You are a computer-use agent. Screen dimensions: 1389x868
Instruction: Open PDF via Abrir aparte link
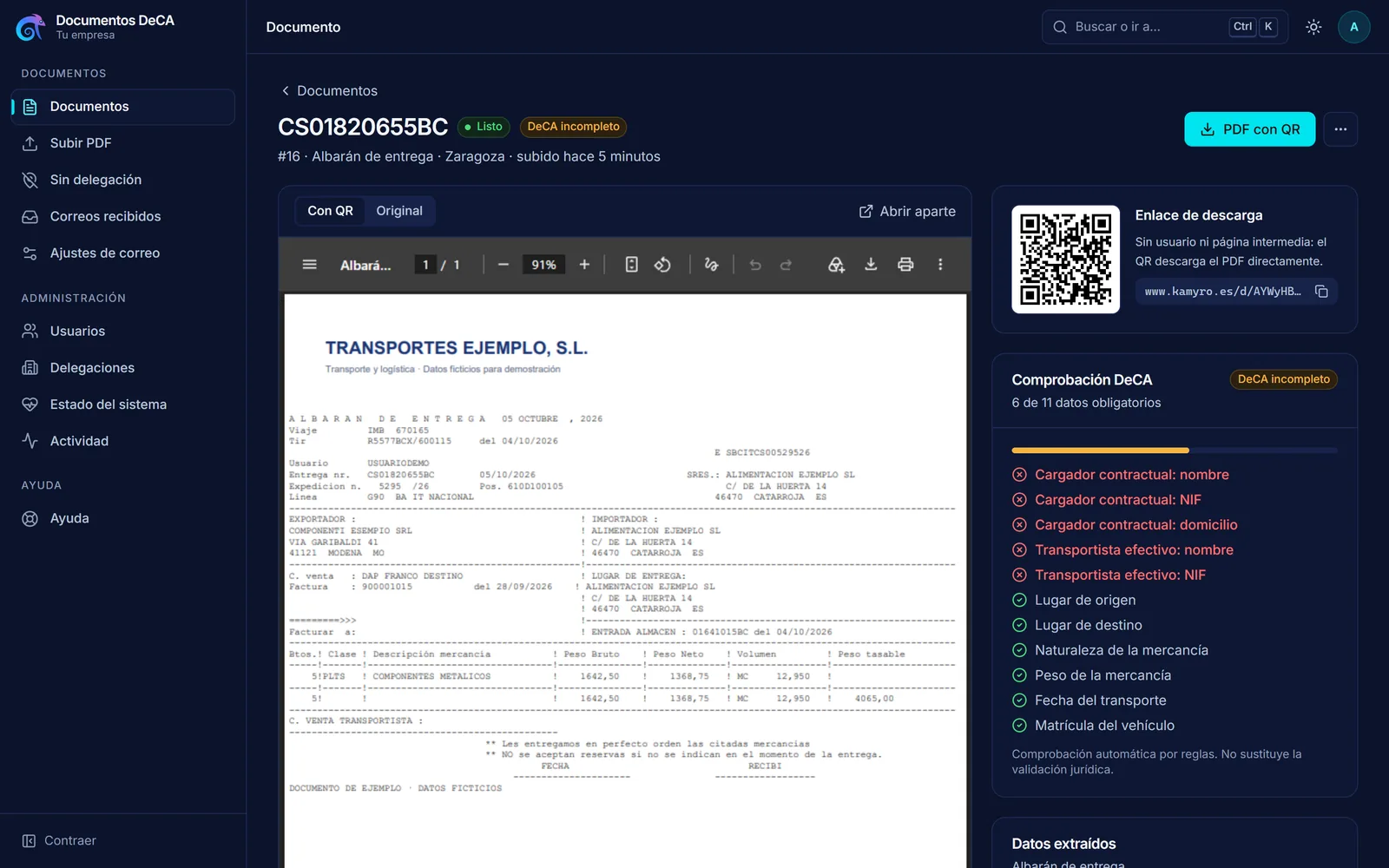pyautogui.click(x=907, y=212)
